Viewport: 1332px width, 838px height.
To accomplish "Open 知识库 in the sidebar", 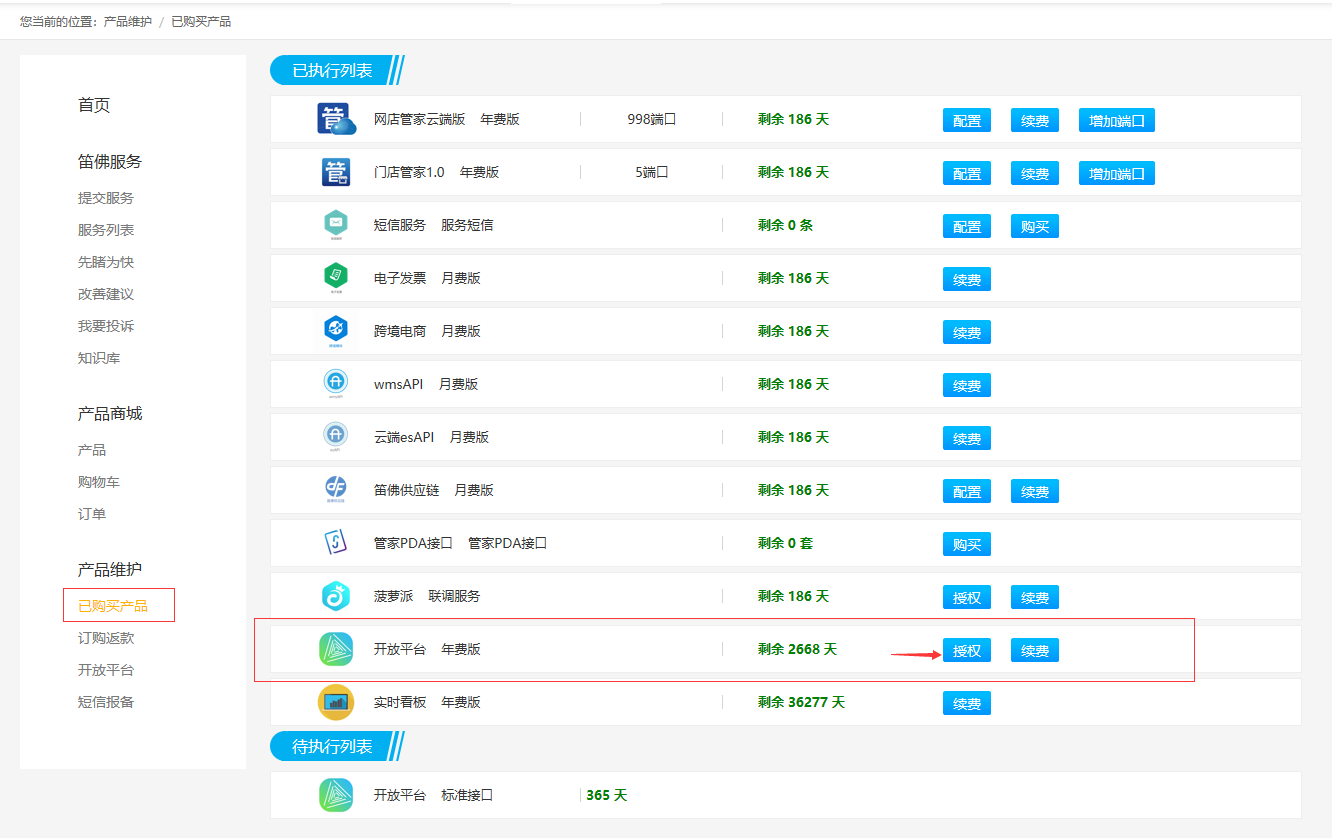I will [x=99, y=358].
